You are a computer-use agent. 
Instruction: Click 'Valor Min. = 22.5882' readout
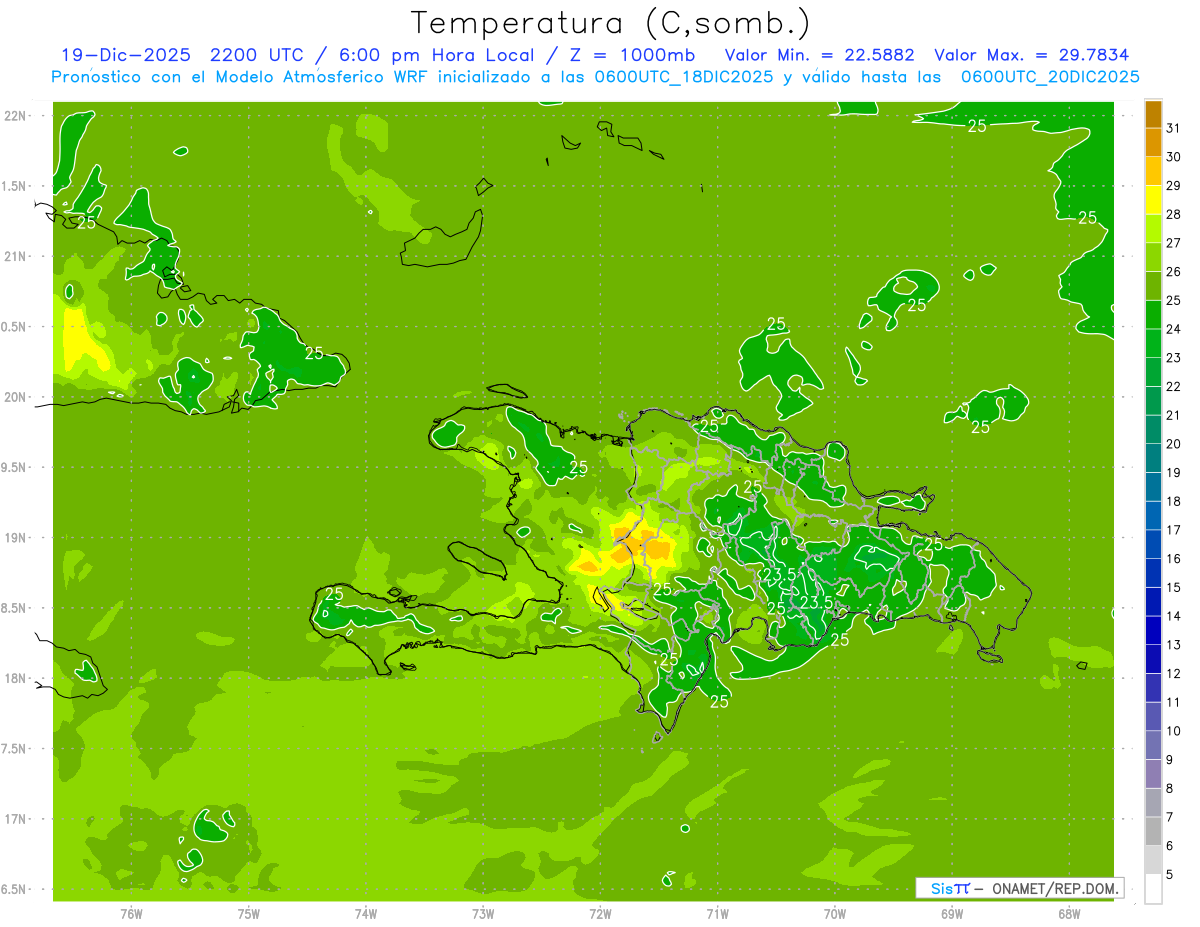[819, 55]
